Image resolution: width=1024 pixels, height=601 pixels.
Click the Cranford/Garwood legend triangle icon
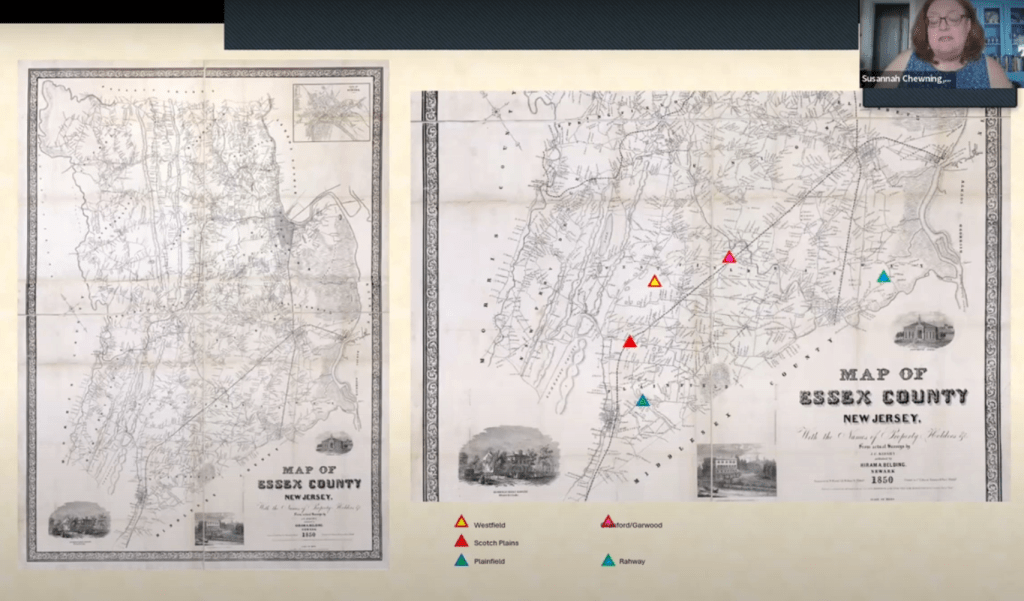pyautogui.click(x=608, y=521)
